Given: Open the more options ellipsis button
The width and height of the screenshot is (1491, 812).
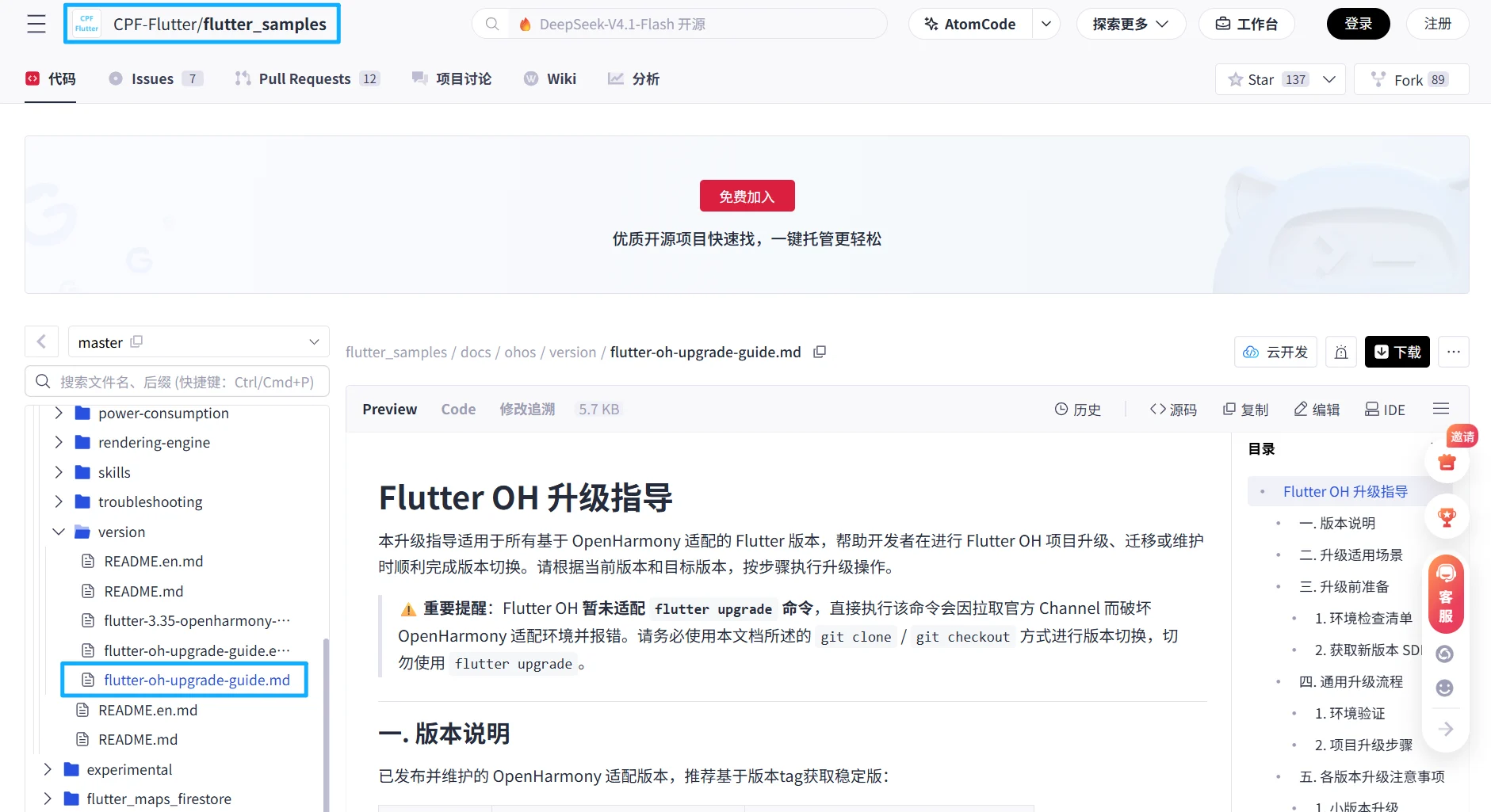Looking at the screenshot, I should tap(1454, 352).
